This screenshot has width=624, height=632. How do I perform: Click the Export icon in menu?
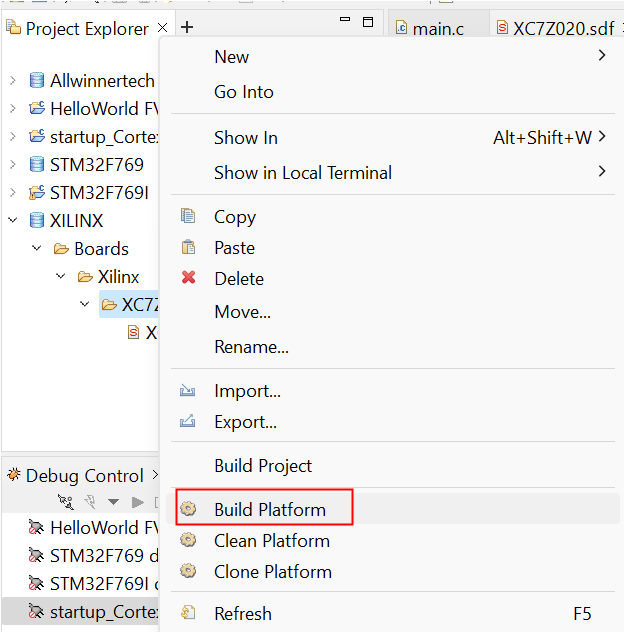coord(187,422)
